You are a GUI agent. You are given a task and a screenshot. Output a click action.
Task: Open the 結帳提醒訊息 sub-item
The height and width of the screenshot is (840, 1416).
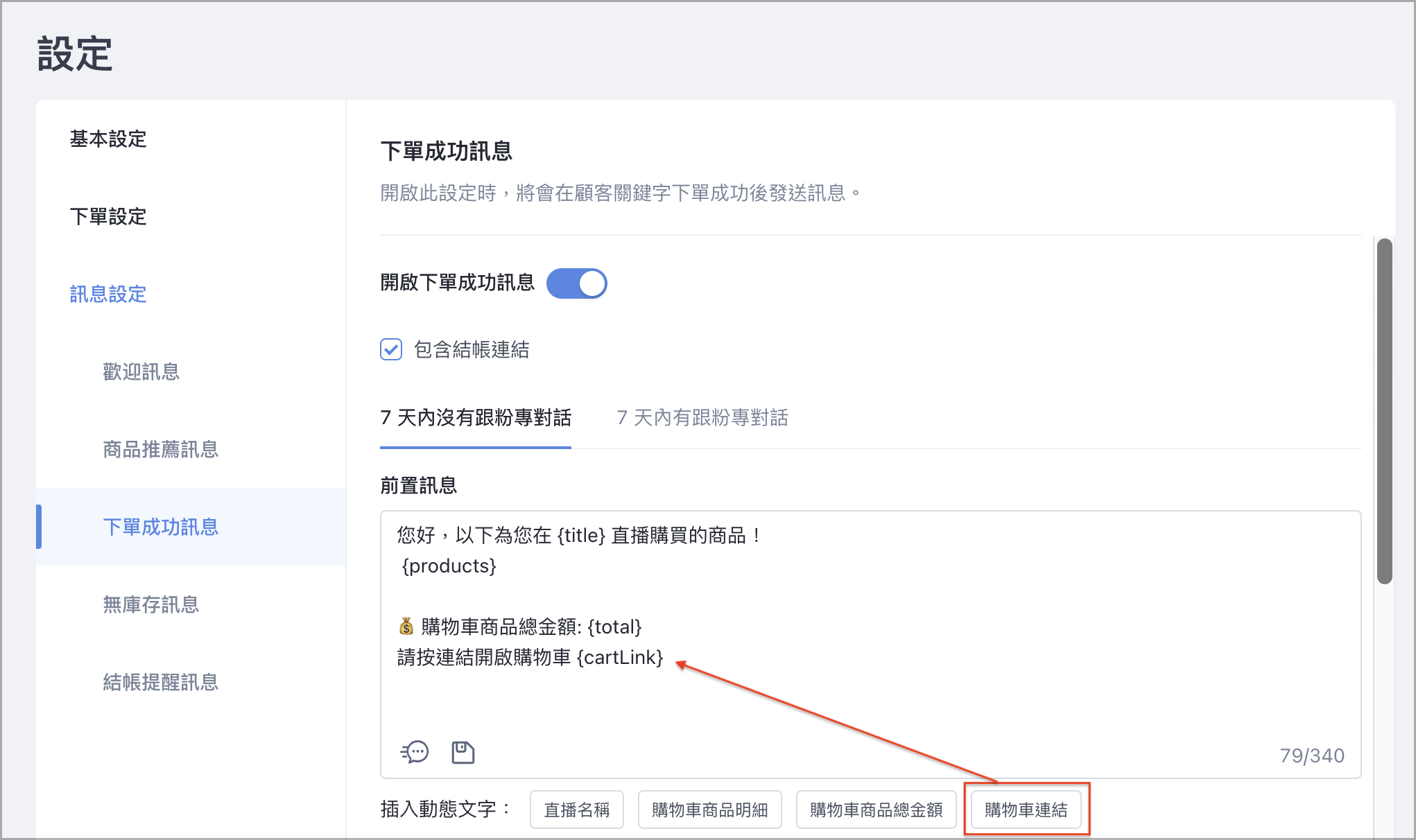click(x=161, y=683)
